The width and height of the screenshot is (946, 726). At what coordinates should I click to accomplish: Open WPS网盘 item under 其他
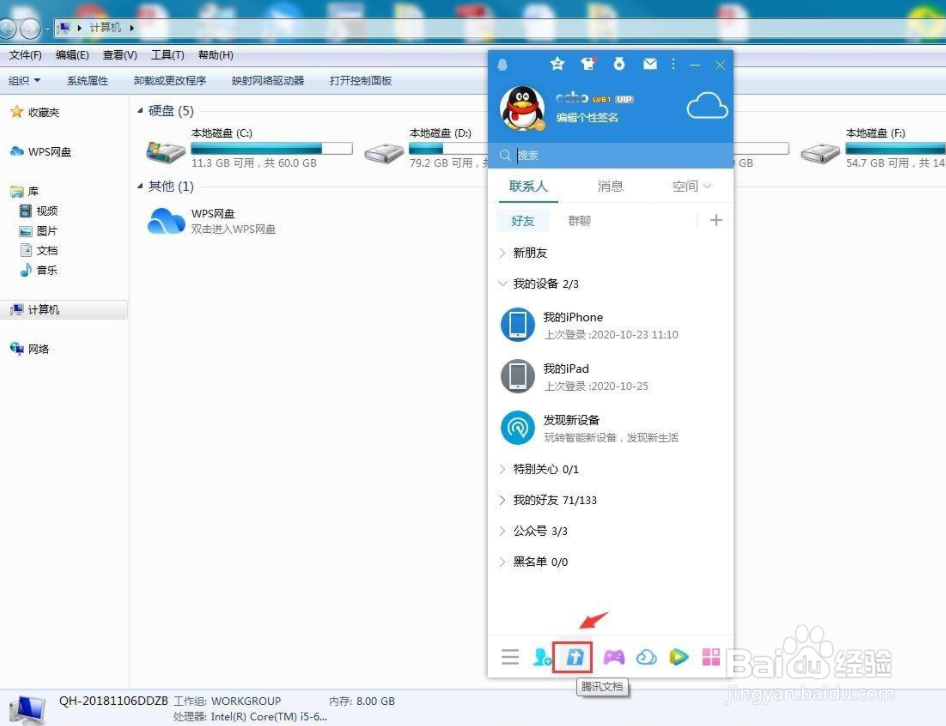click(x=212, y=221)
